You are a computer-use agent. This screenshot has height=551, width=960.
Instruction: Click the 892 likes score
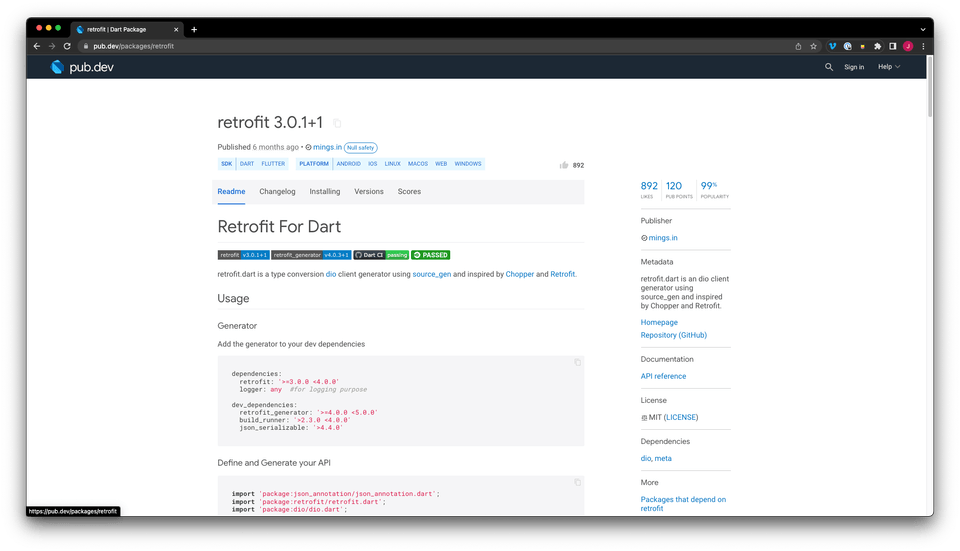click(649, 189)
